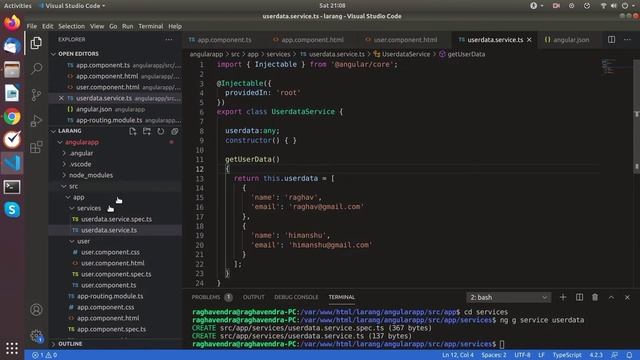Open the Extensions view
The height and width of the screenshot is (360, 640).
[x=36, y=147]
